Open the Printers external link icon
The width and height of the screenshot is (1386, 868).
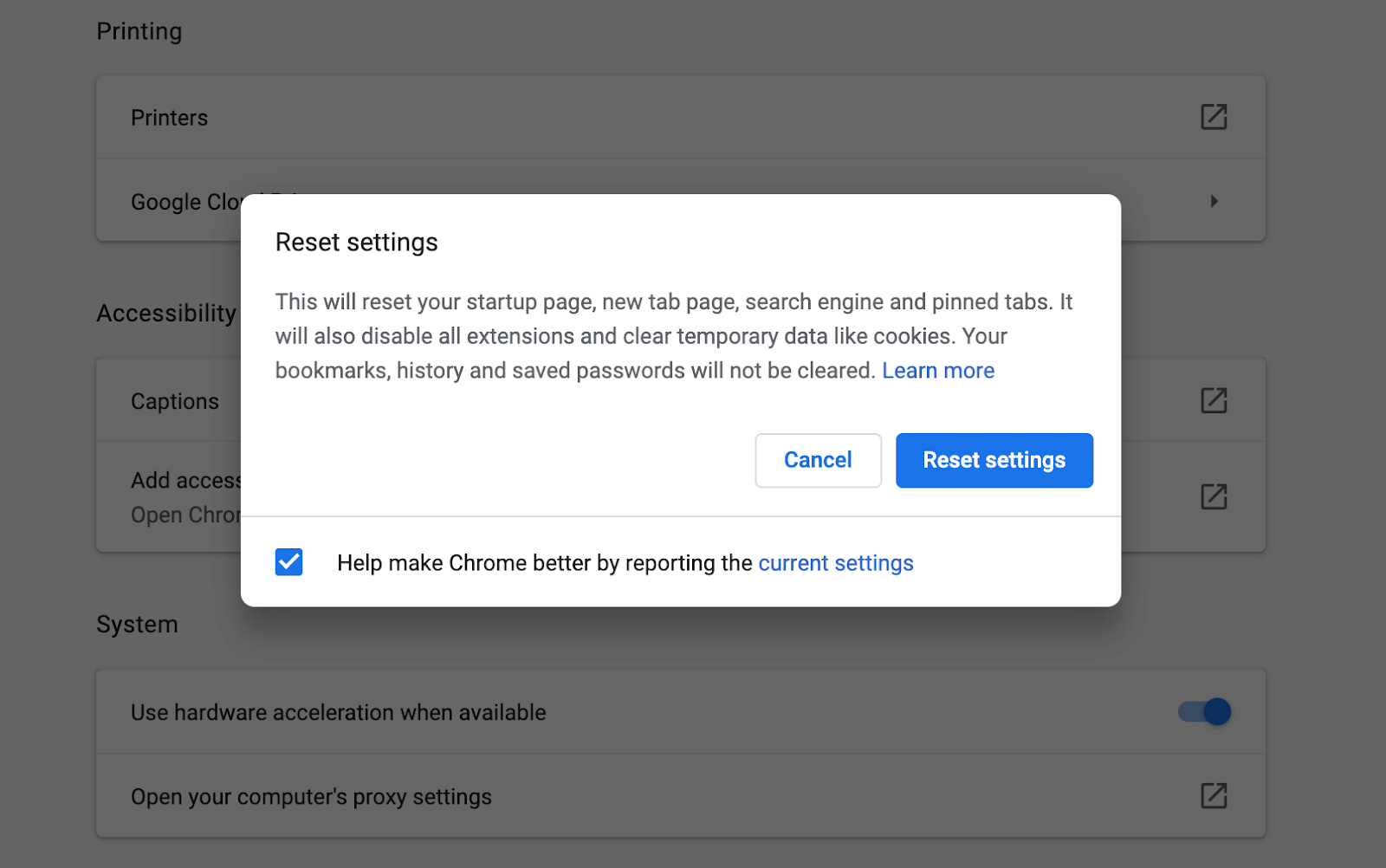tap(1214, 117)
